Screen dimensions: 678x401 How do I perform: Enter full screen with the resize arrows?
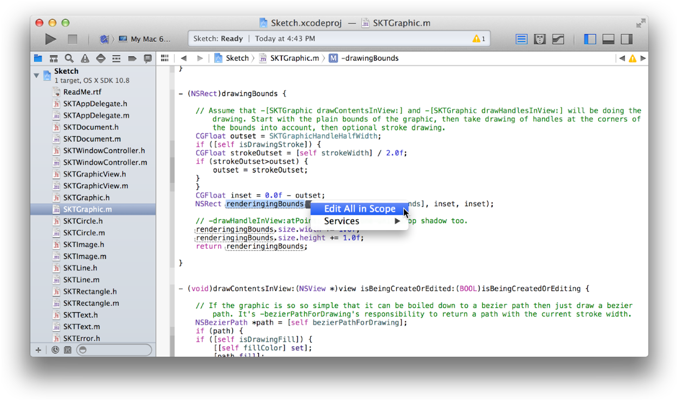tap(640, 22)
